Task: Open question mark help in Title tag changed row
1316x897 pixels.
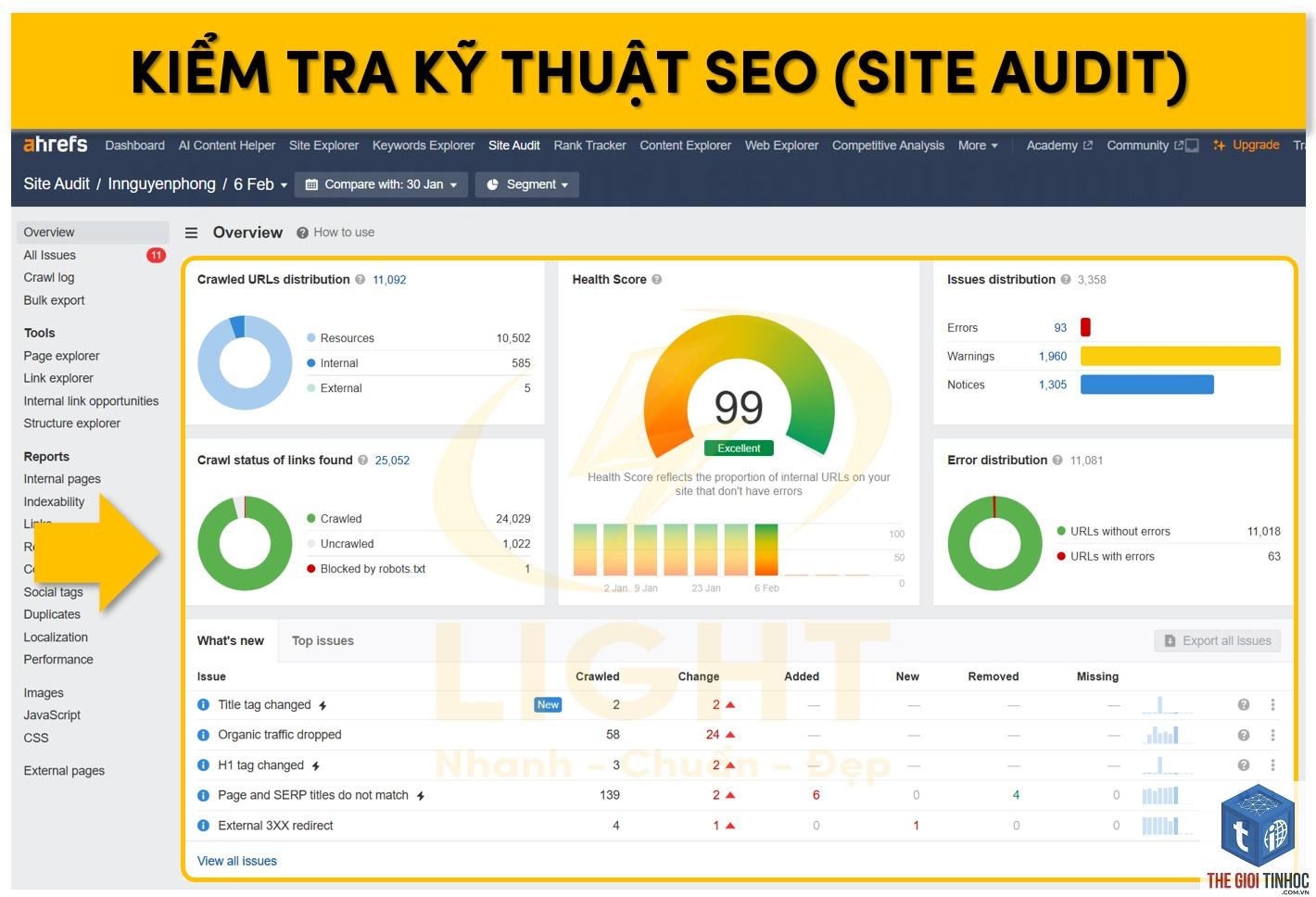Action: pyautogui.click(x=1244, y=705)
